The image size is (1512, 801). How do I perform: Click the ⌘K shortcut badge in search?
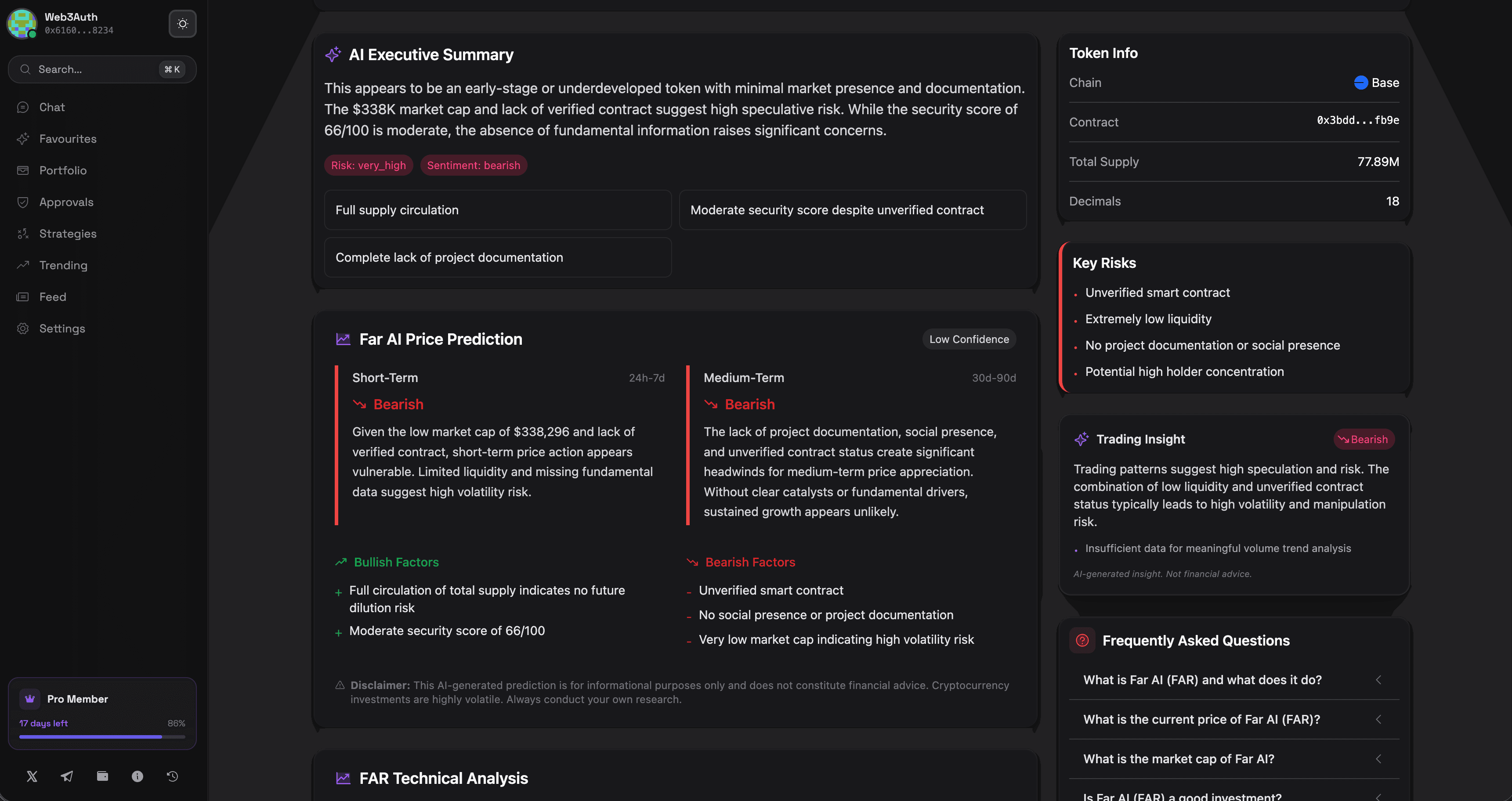[x=172, y=70]
